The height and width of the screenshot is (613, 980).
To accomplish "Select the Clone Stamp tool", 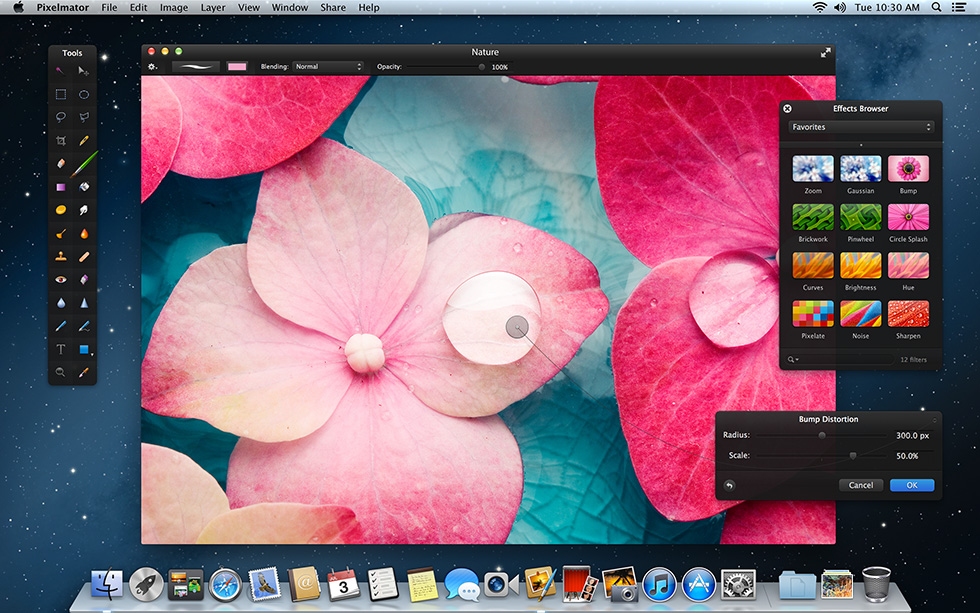I will point(60,255).
